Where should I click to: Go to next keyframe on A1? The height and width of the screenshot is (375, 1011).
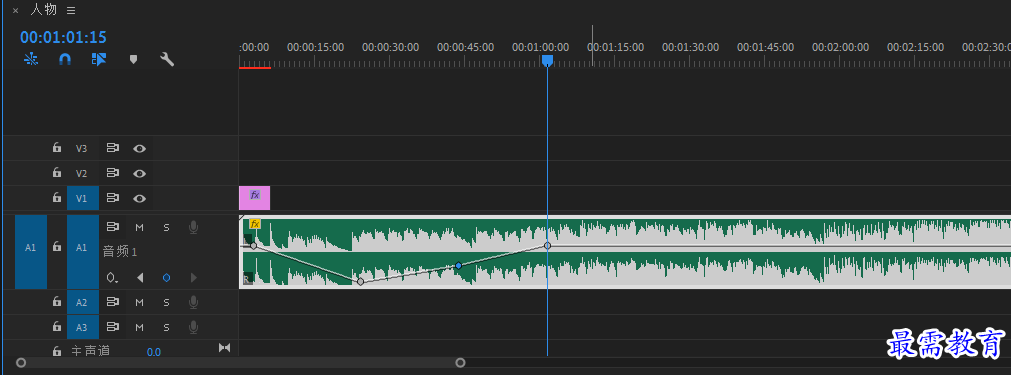click(193, 278)
